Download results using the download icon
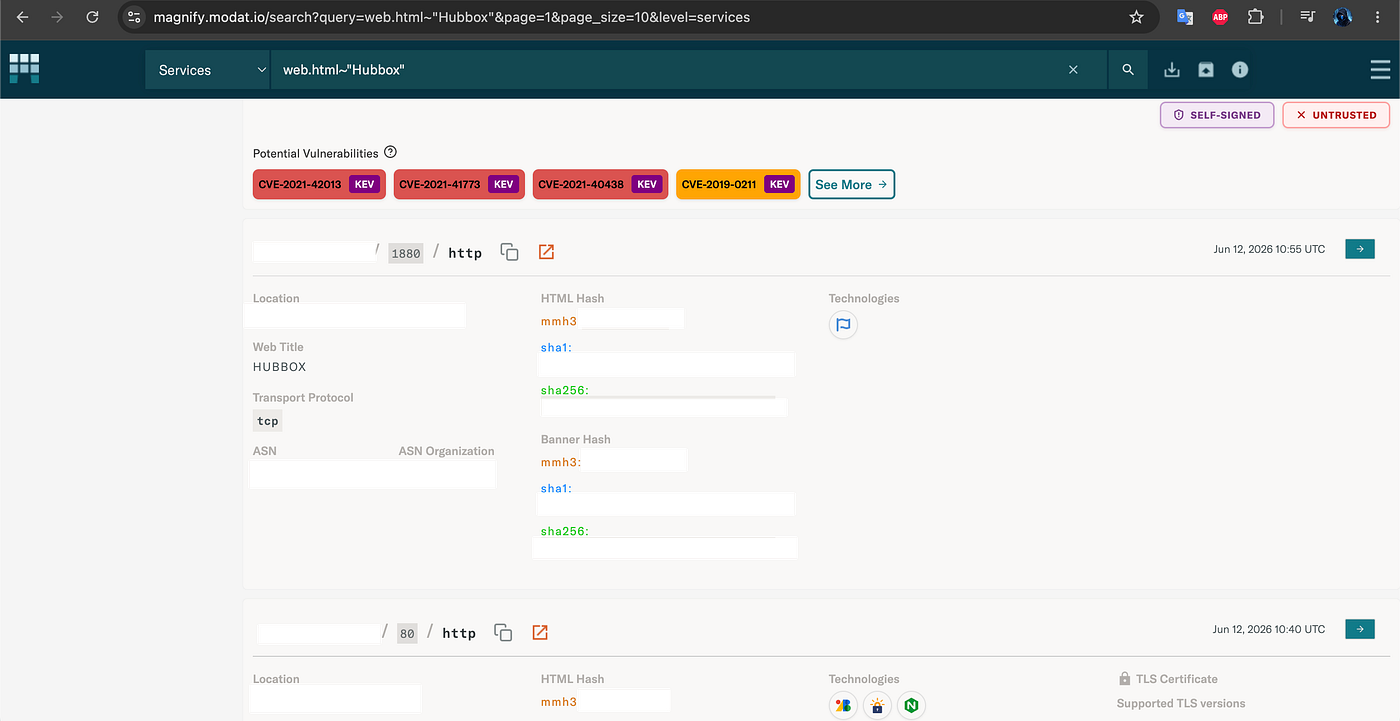 (x=1172, y=70)
